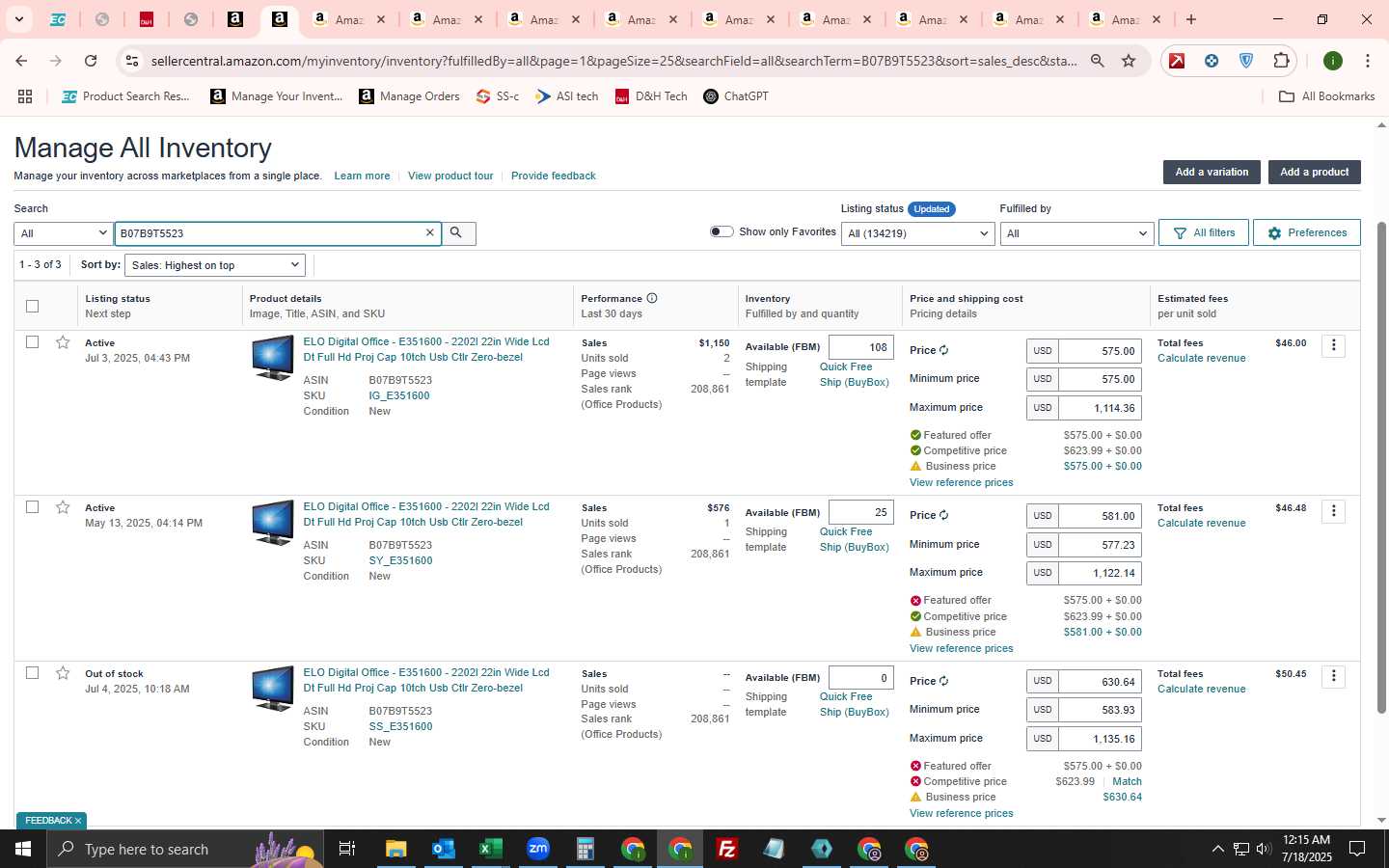Image resolution: width=1389 pixels, height=868 pixels.
Task: Click Add a variation button
Action: [x=1212, y=172]
